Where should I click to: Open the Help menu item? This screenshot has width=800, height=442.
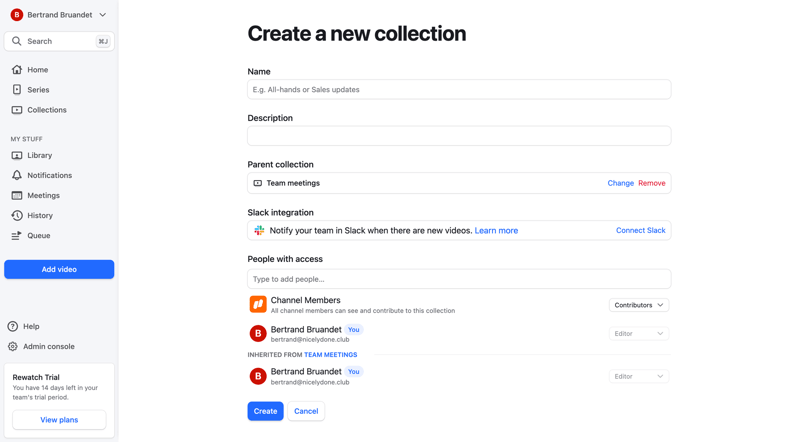(x=31, y=327)
